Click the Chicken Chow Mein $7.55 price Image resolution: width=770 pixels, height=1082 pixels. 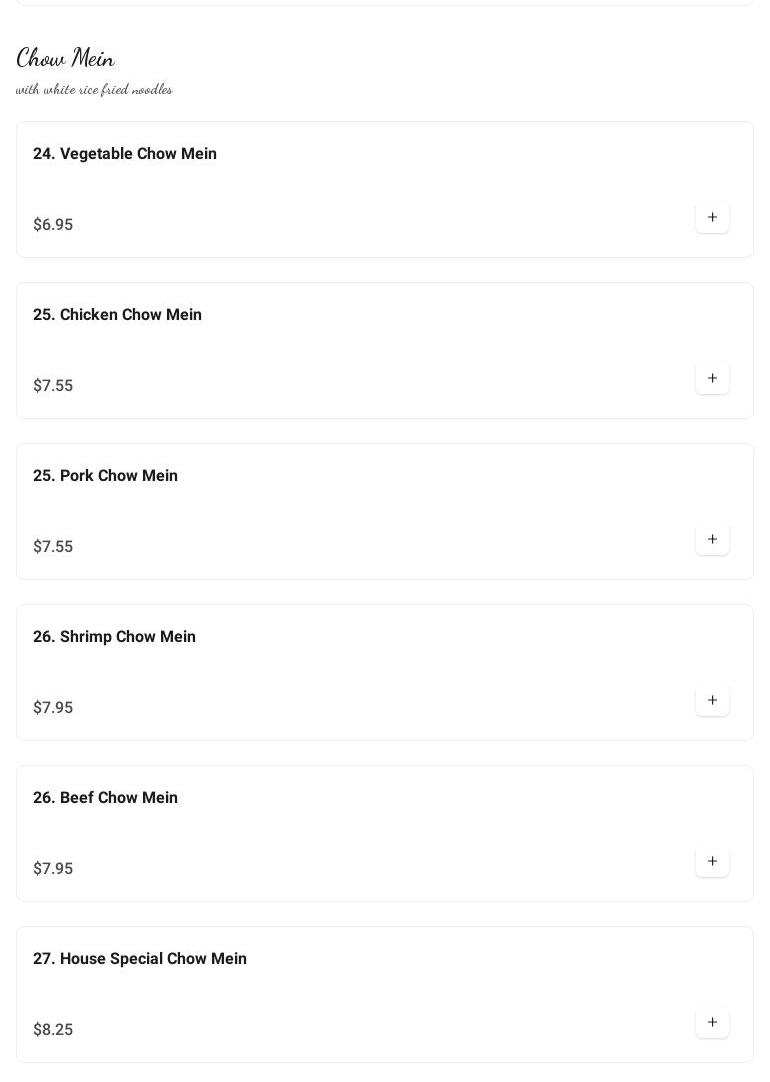[53, 386]
